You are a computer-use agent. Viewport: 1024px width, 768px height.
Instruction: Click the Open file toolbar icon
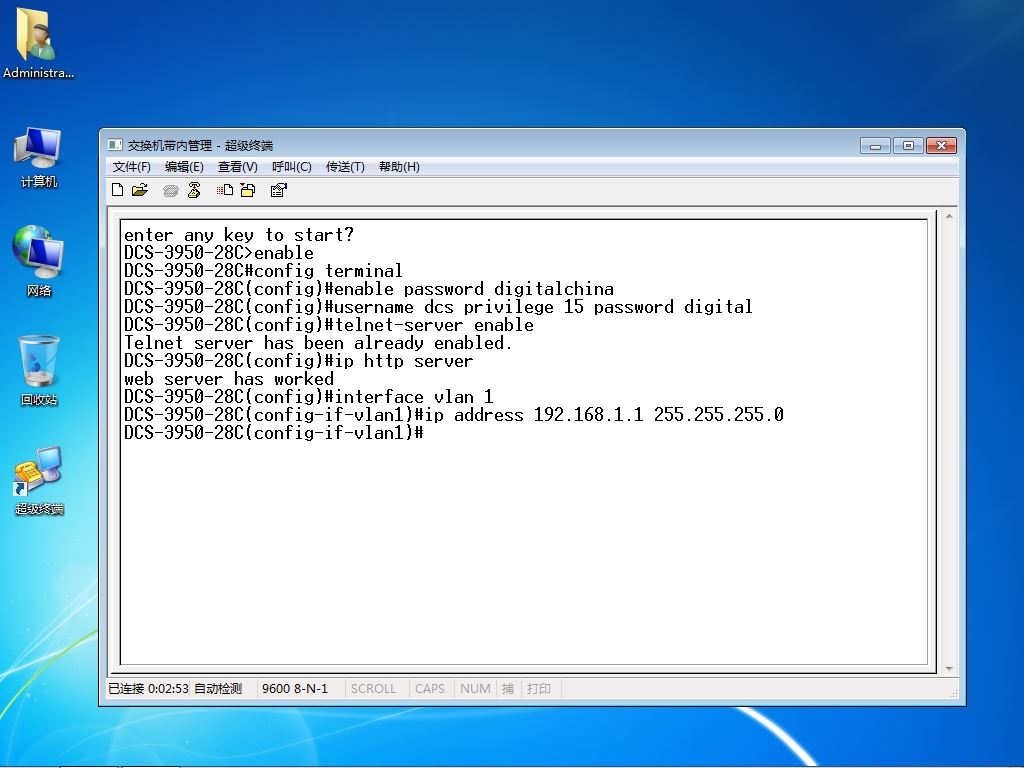pos(140,190)
